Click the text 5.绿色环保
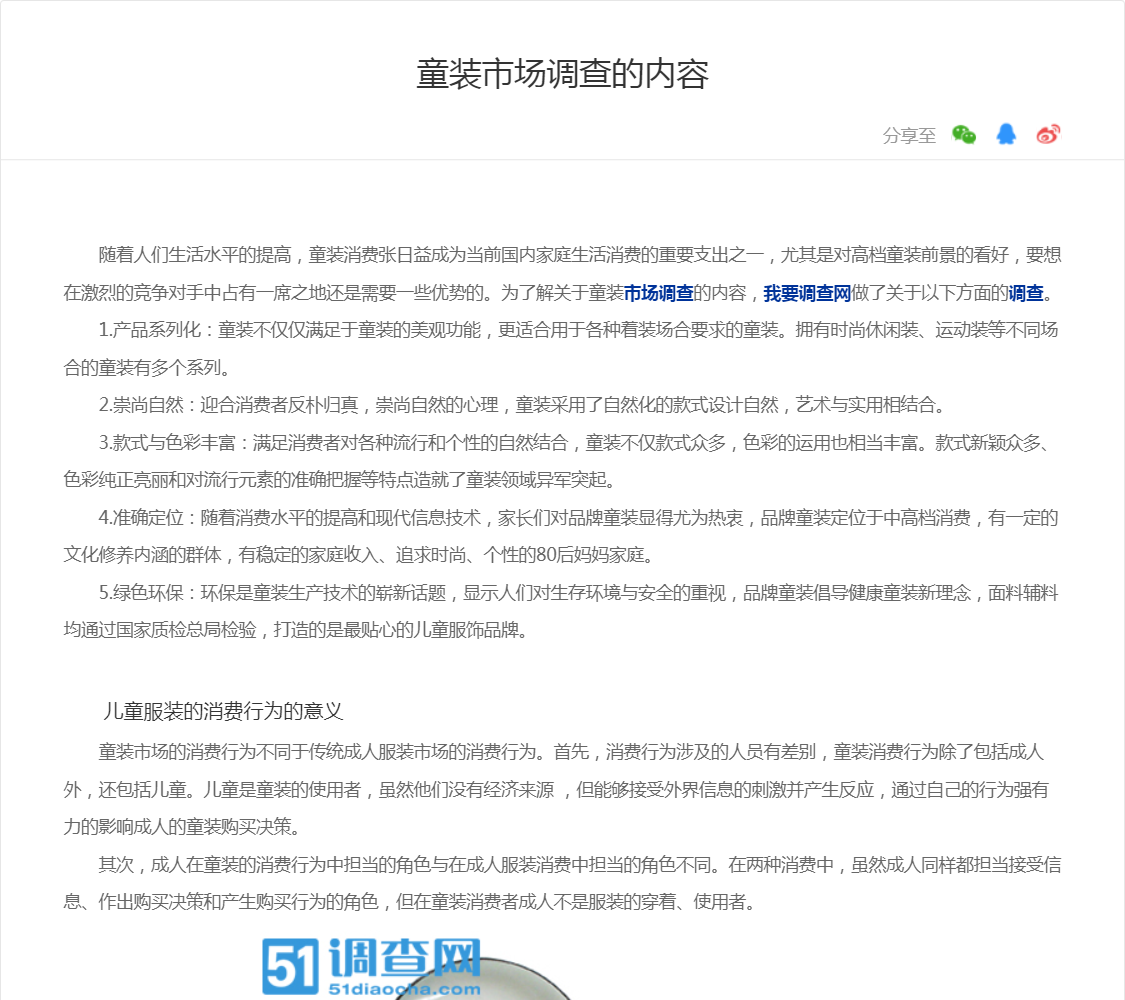The height and width of the screenshot is (1000, 1125). tap(141, 593)
